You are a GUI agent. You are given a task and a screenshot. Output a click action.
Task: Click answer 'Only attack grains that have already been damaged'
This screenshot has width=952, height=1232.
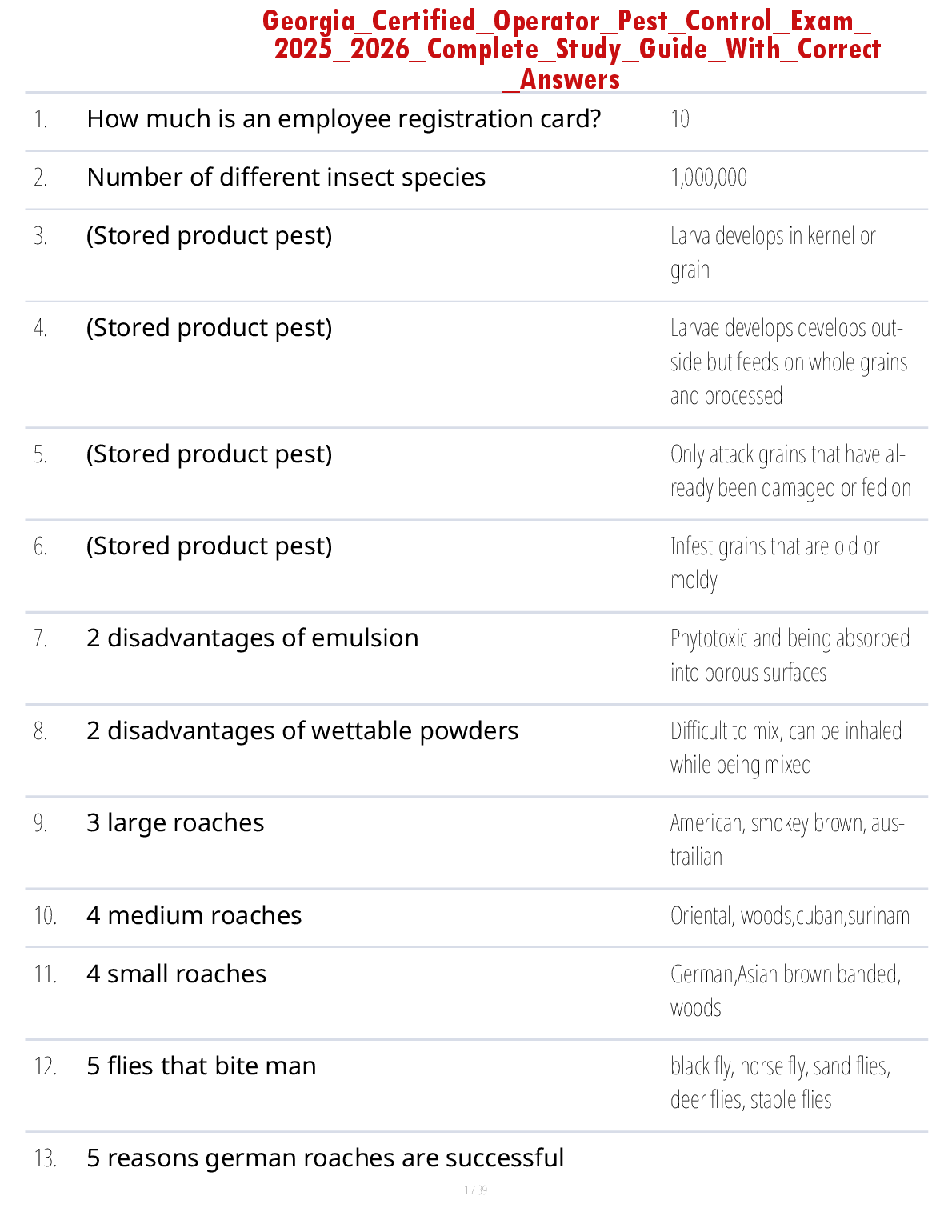(x=790, y=471)
